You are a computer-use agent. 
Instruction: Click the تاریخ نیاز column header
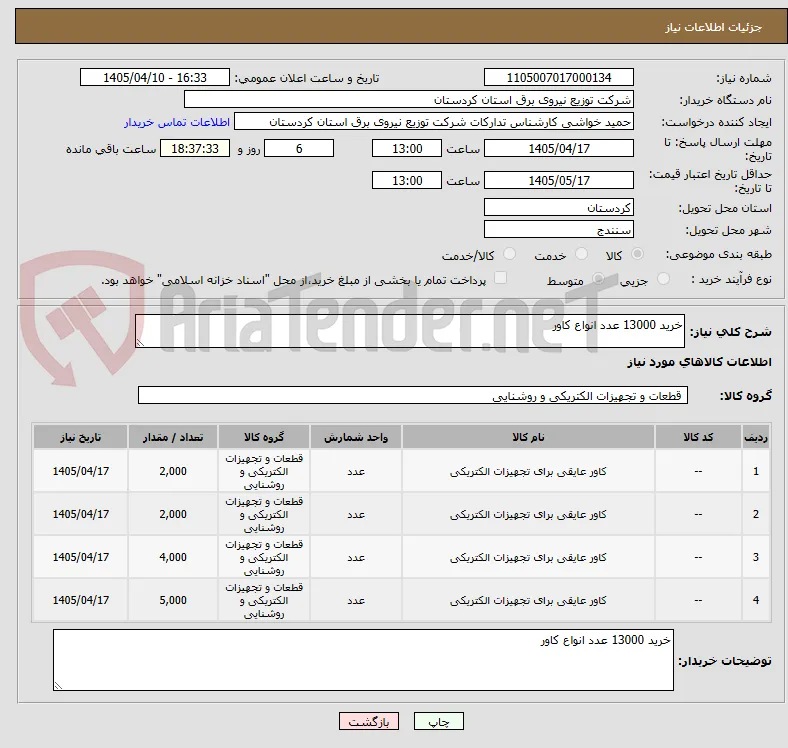coord(80,437)
